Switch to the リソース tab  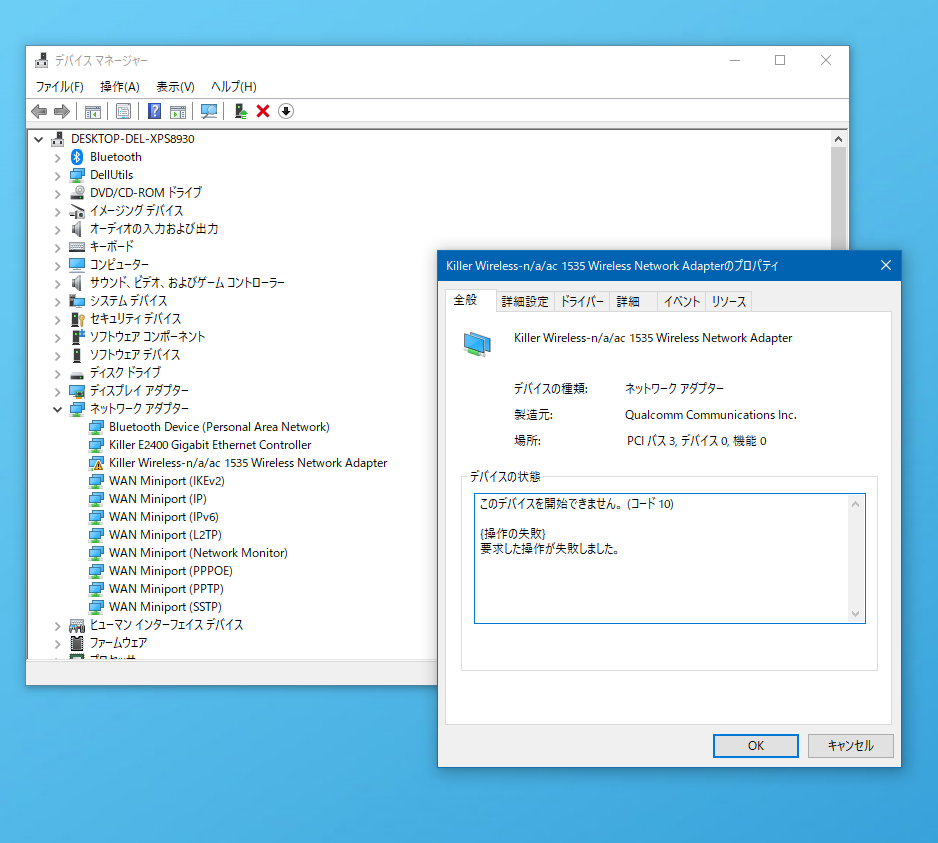[x=729, y=302]
